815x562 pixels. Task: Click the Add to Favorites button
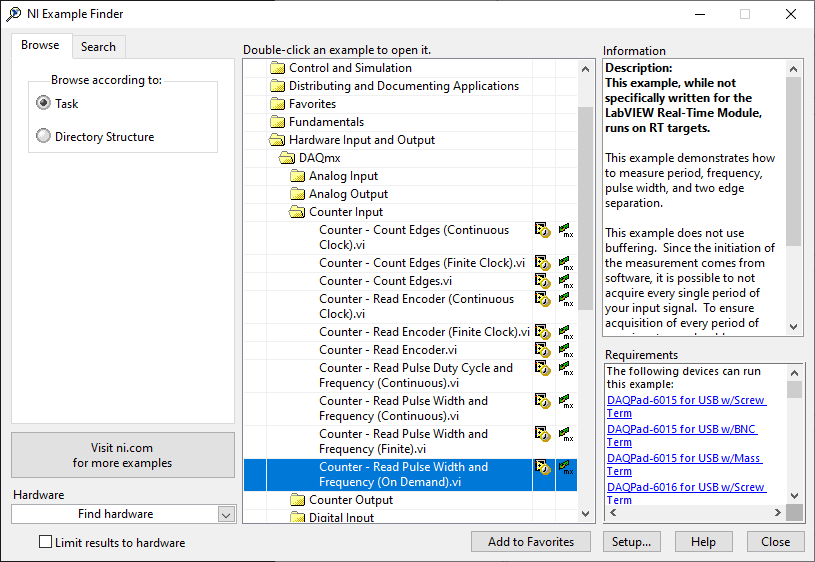531,542
